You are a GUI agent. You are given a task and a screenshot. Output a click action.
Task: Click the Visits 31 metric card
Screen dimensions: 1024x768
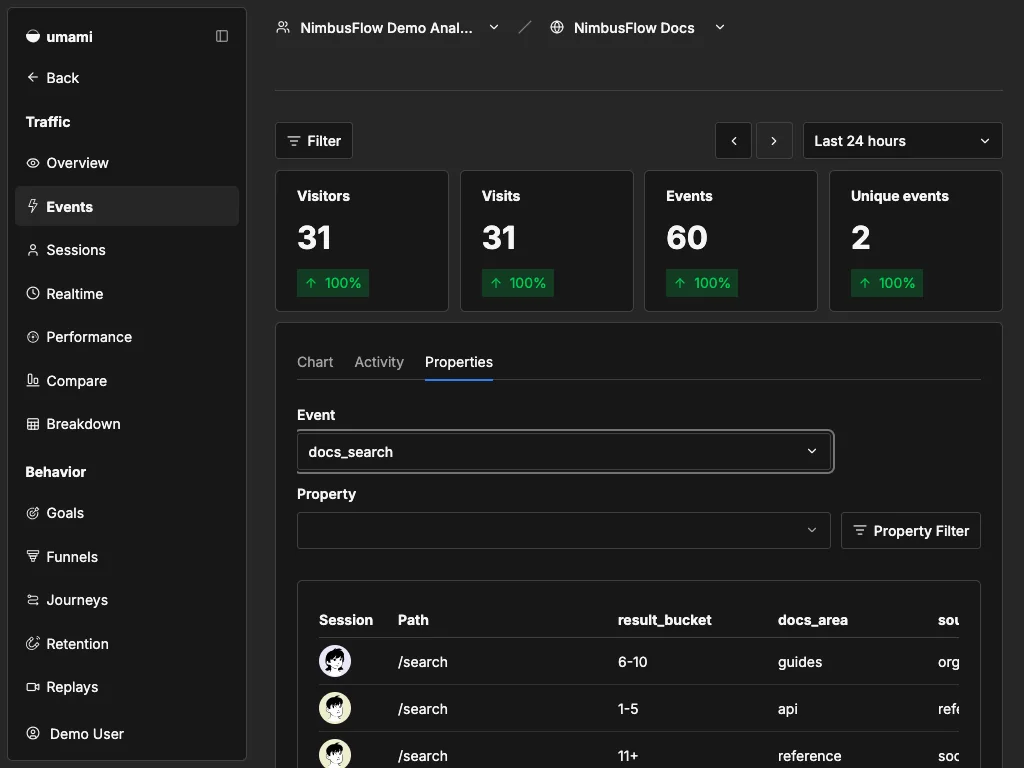pyautogui.click(x=547, y=241)
